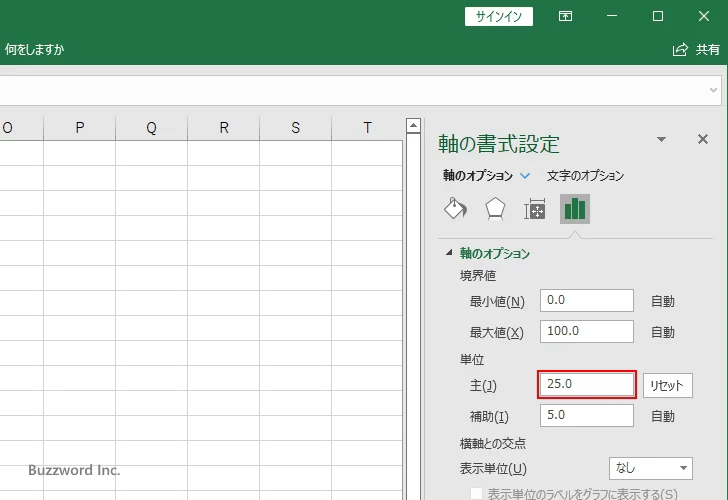The height and width of the screenshot is (500, 728).
Task: Collapse the 軸のオプション section
Action: [x=449, y=253]
